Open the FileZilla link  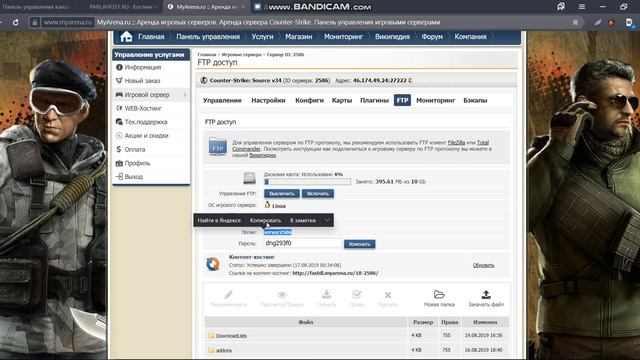click(456, 142)
